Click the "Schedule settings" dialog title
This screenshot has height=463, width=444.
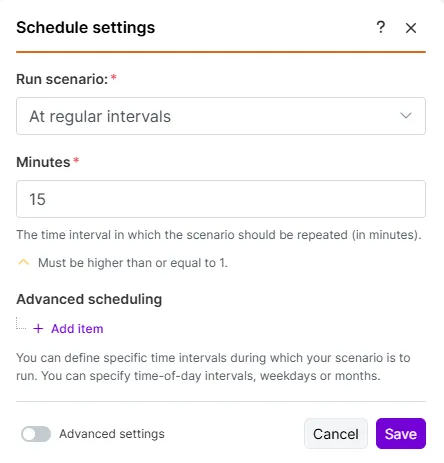coord(86,27)
